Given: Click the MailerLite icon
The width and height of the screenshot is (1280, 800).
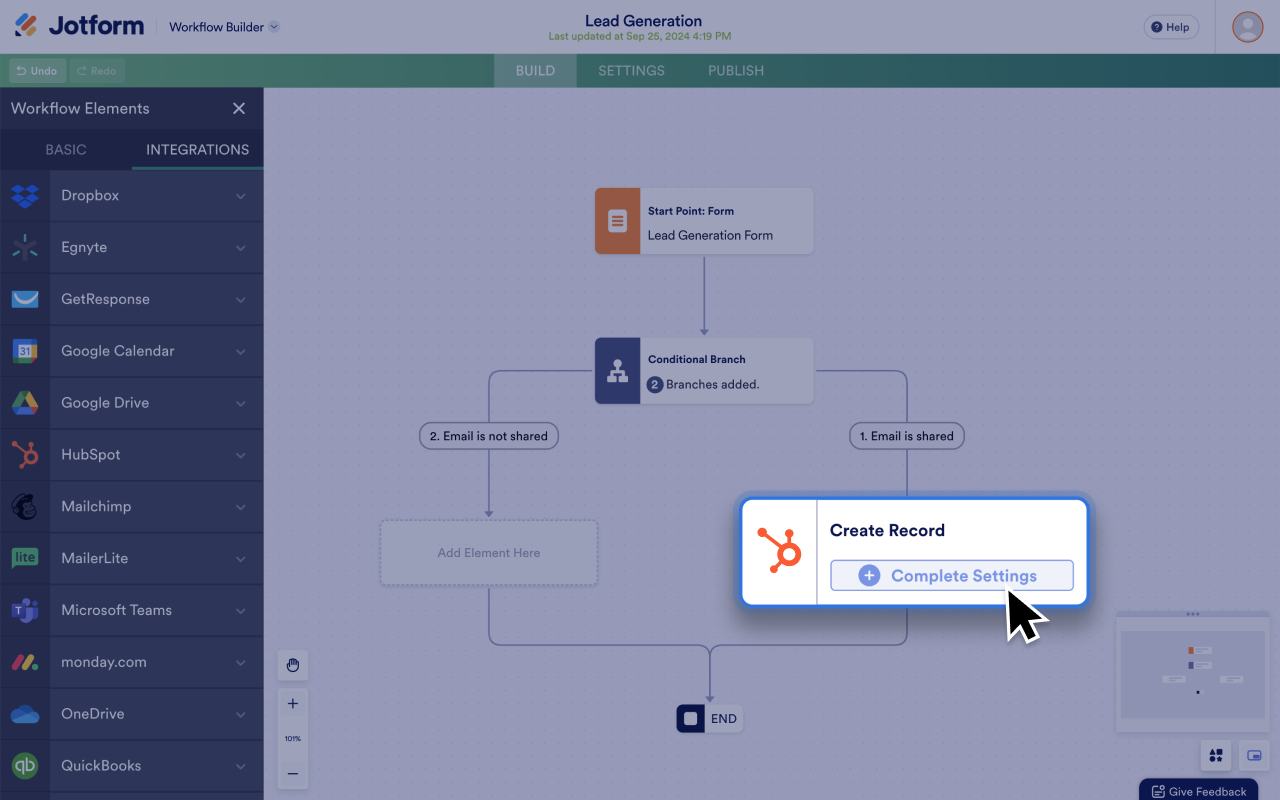Looking at the screenshot, I should (x=25, y=558).
